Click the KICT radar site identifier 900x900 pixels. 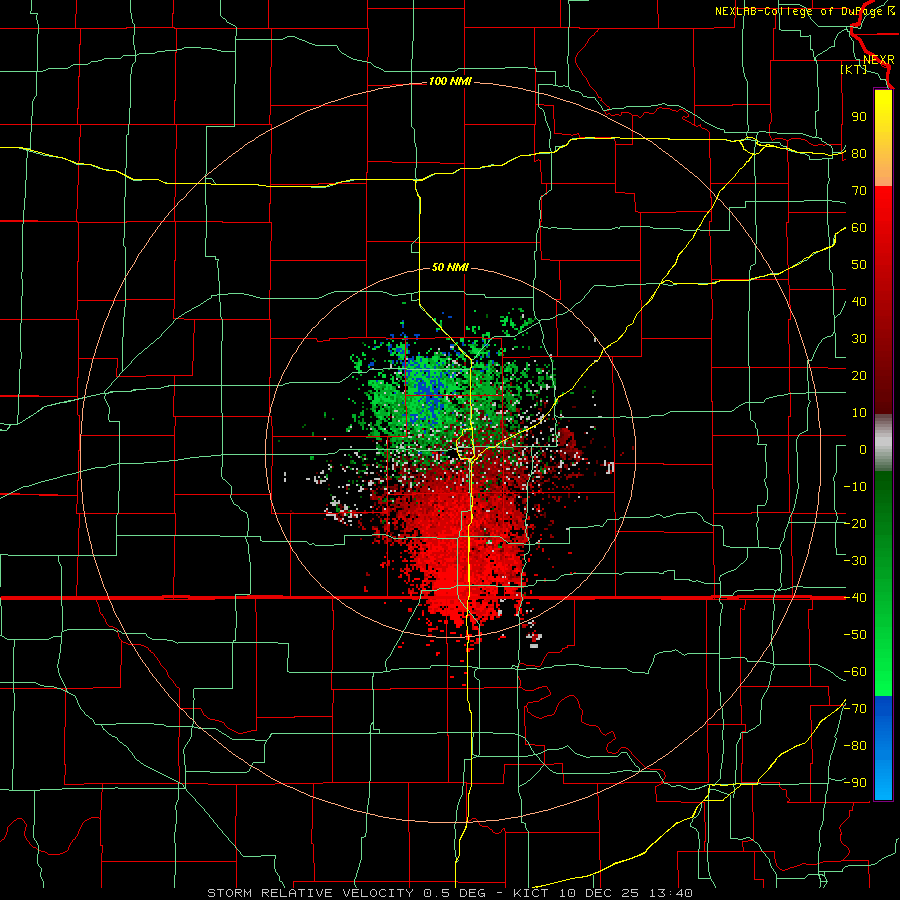click(x=530, y=893)
